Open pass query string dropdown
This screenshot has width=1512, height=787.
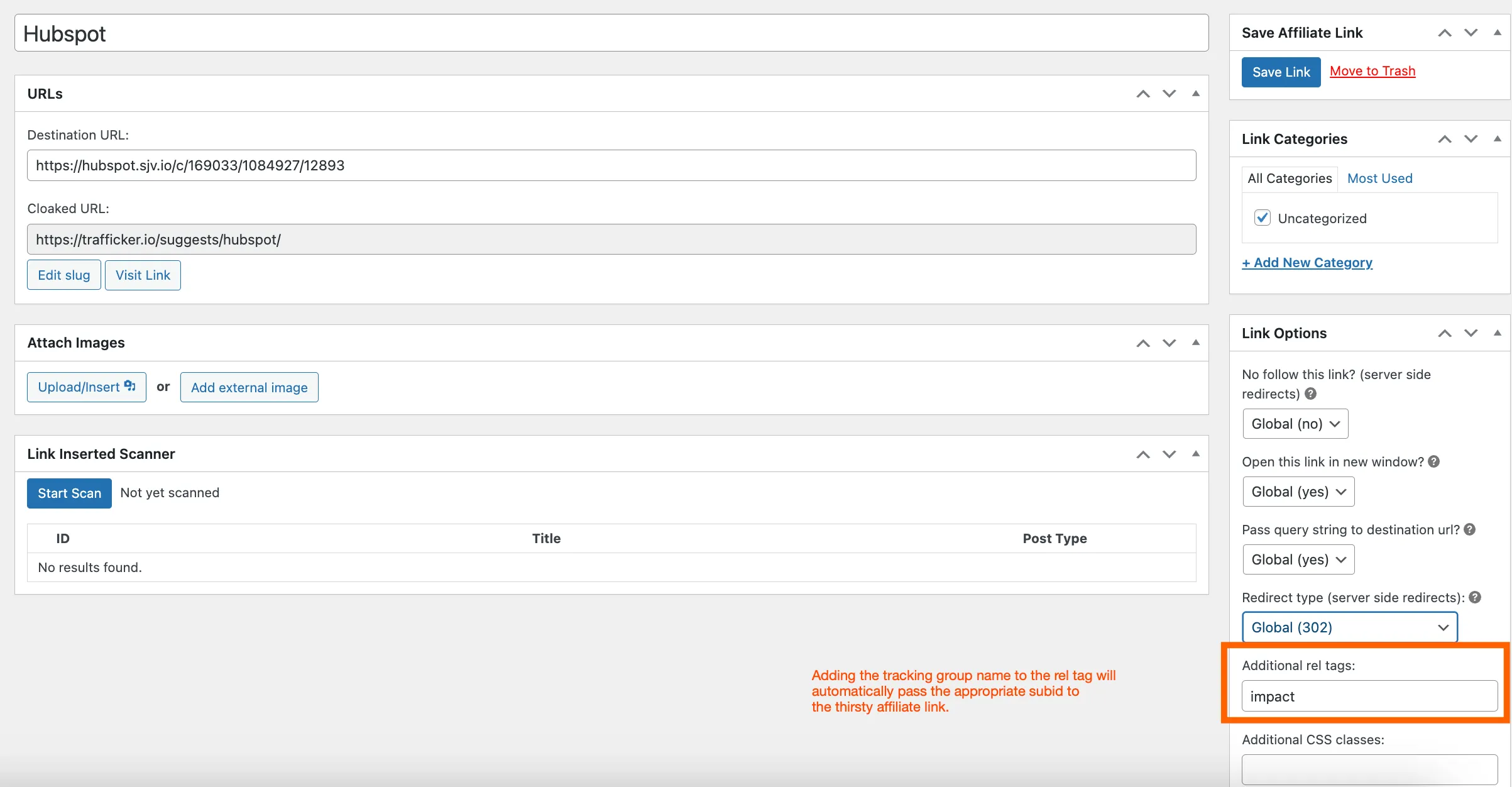1298,559
